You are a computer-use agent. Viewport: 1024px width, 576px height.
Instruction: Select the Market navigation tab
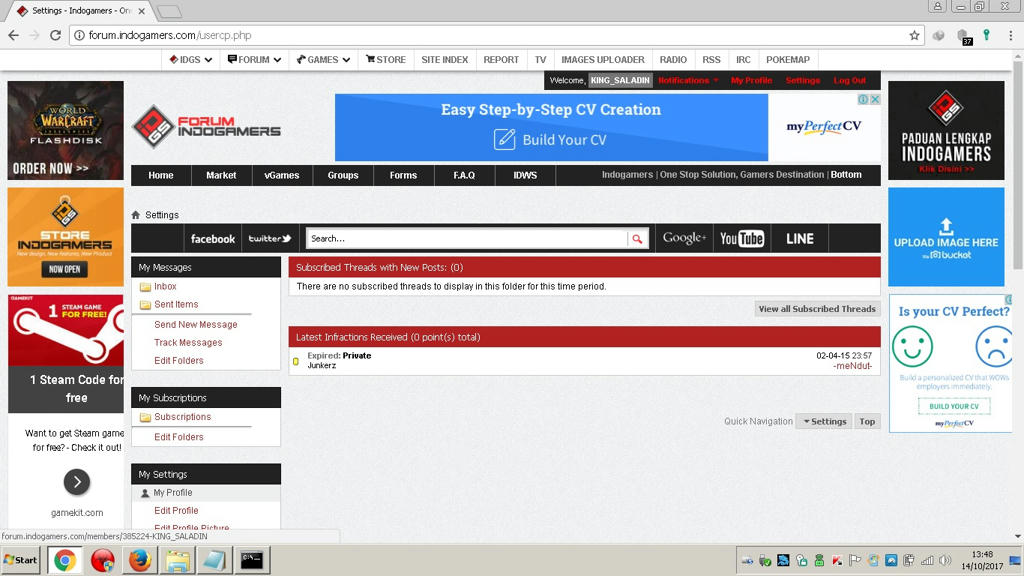pos(221,175)
